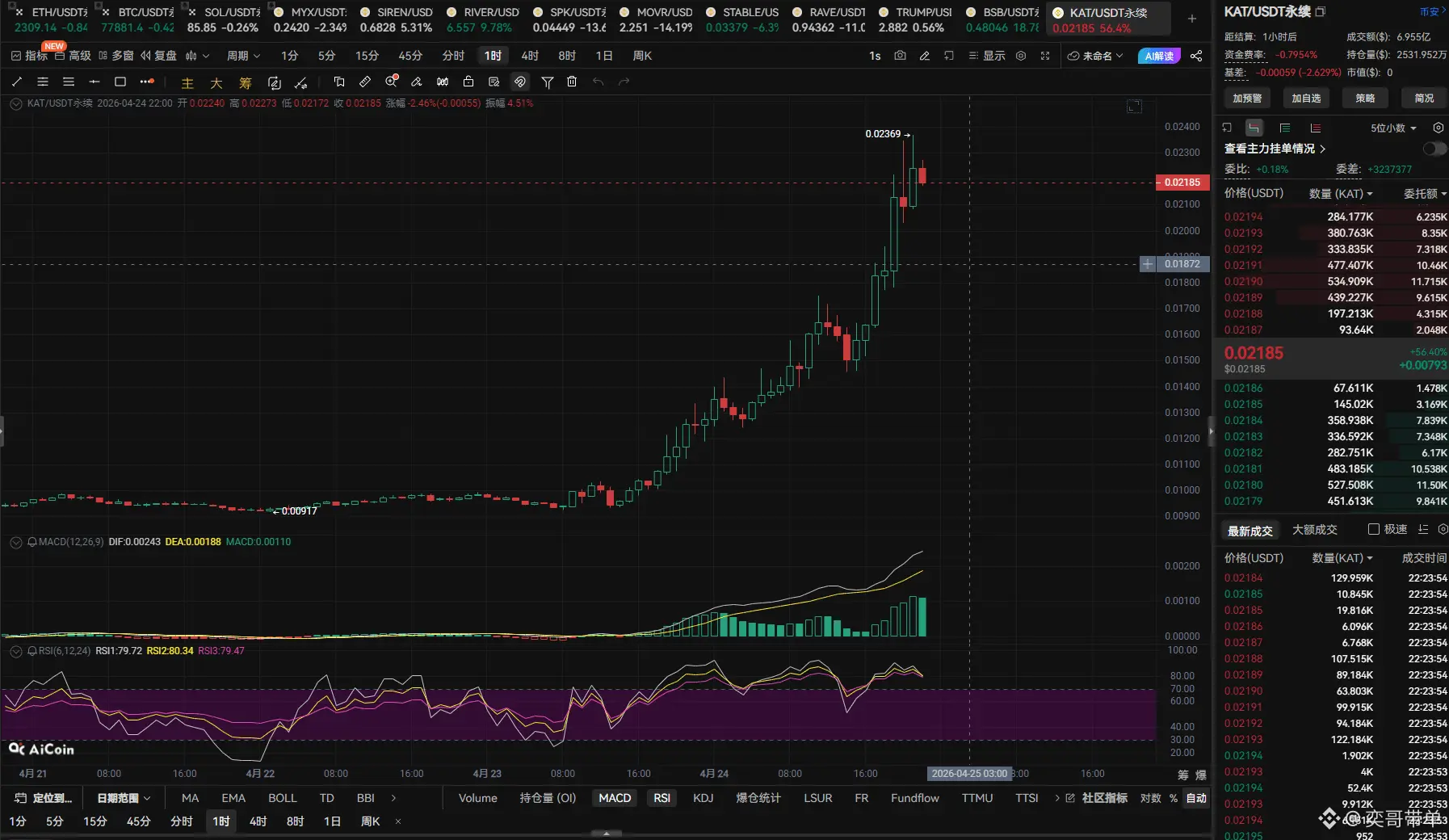Switch to the 大额成交 tab

[1315, 530]
